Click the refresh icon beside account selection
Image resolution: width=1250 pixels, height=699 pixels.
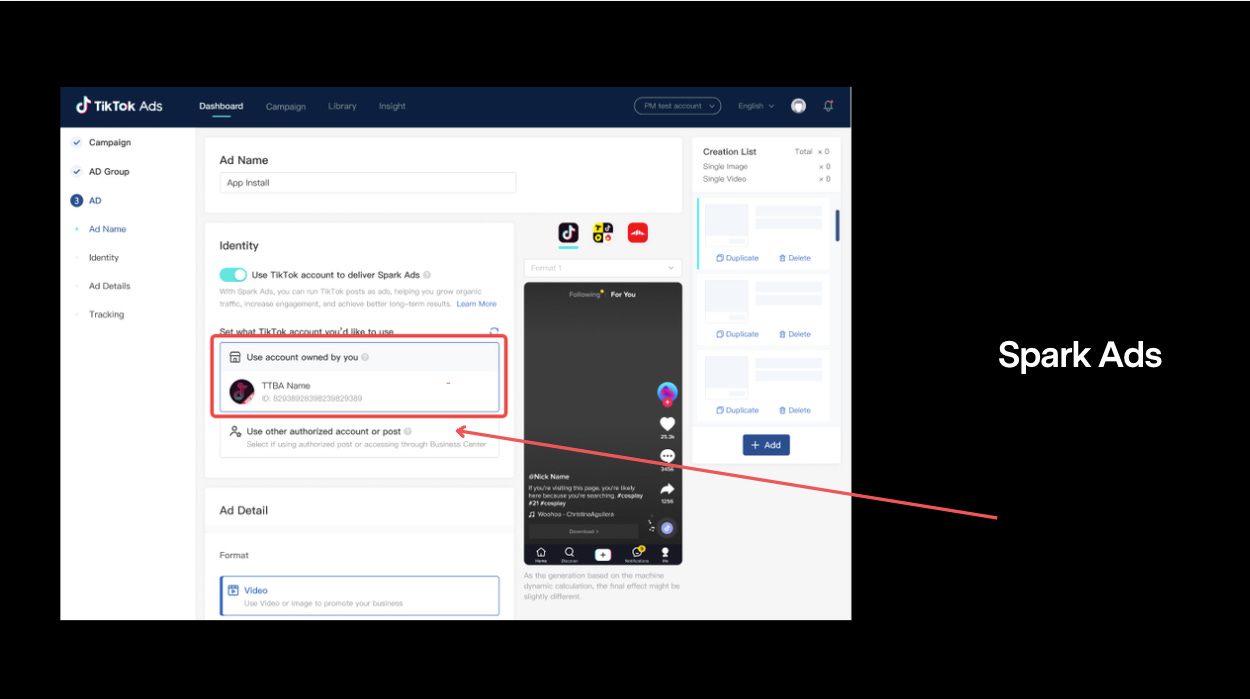pyautogui.click(x=494, y=331)
